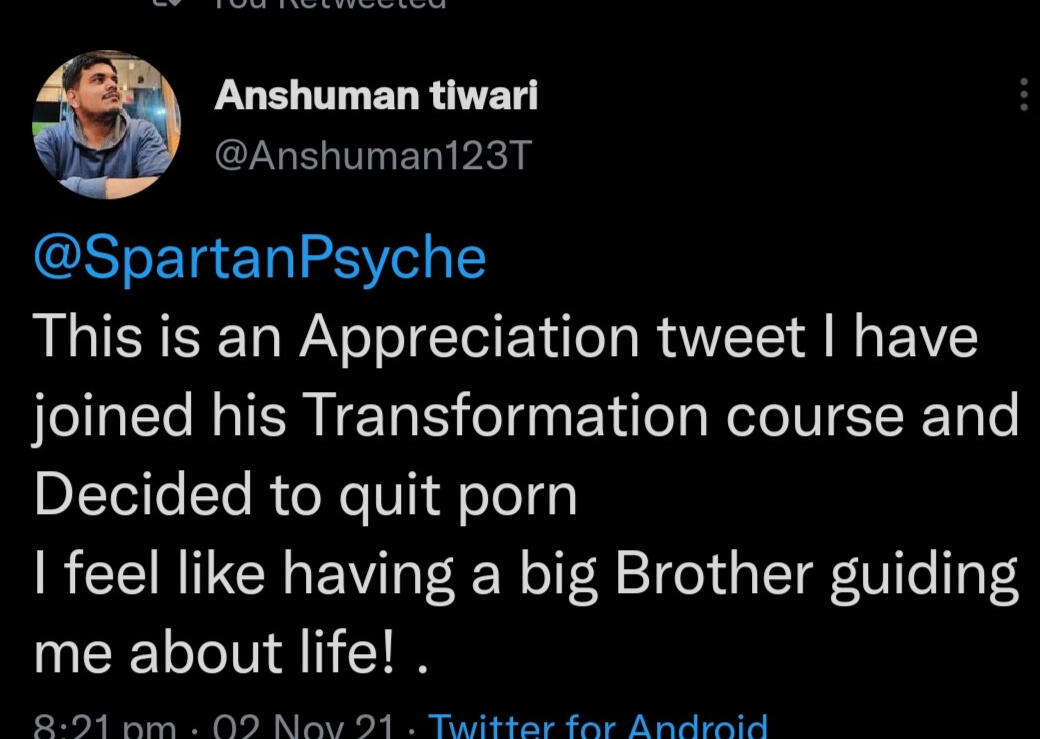Screen dimensions: 1040x739
Task: Visit the @SpartanPsyche mention
Action: (x=260, y=259)
